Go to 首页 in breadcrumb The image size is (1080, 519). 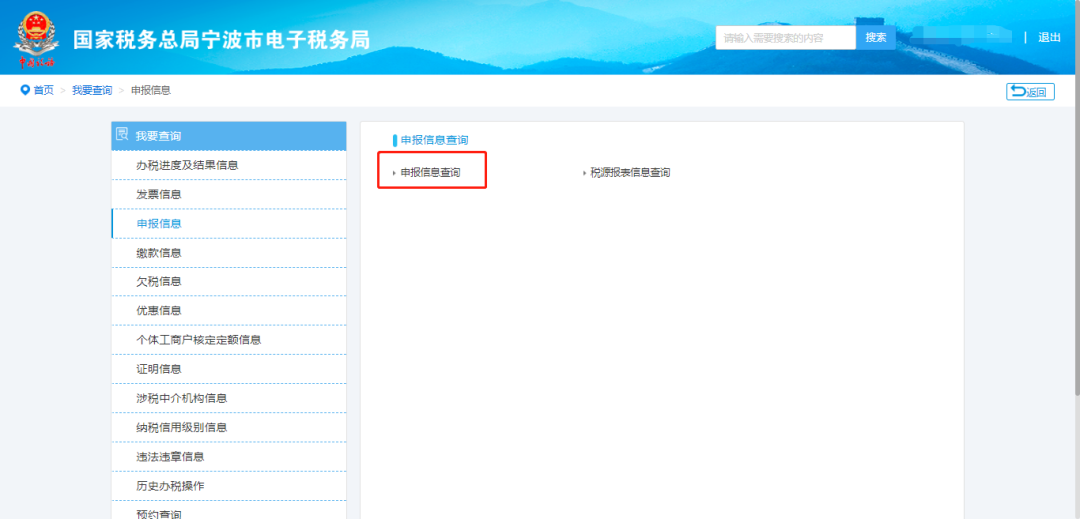pos(44,90)
